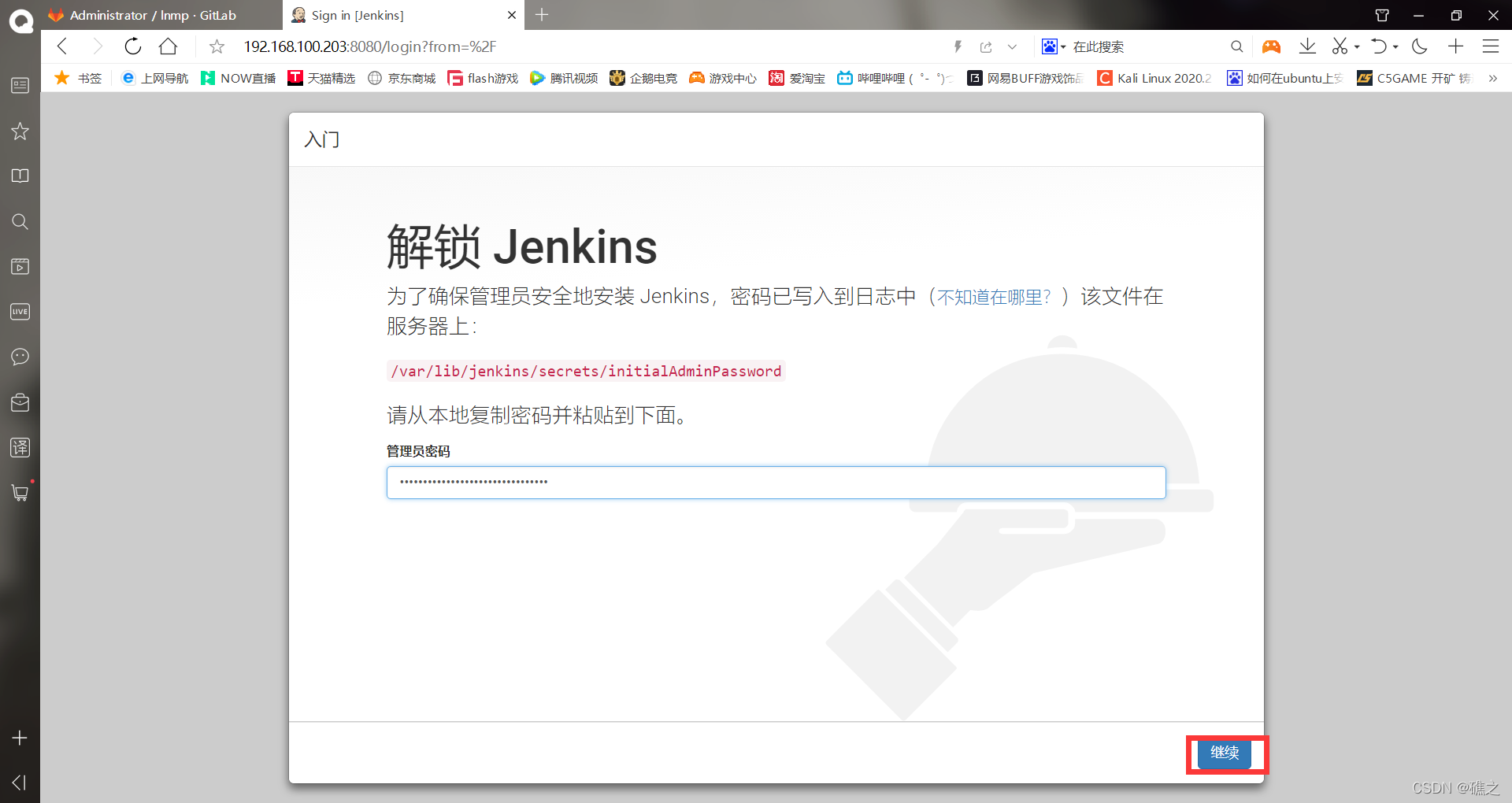
Task: Open the mail sidebar icon
Action: pos(20,402)
